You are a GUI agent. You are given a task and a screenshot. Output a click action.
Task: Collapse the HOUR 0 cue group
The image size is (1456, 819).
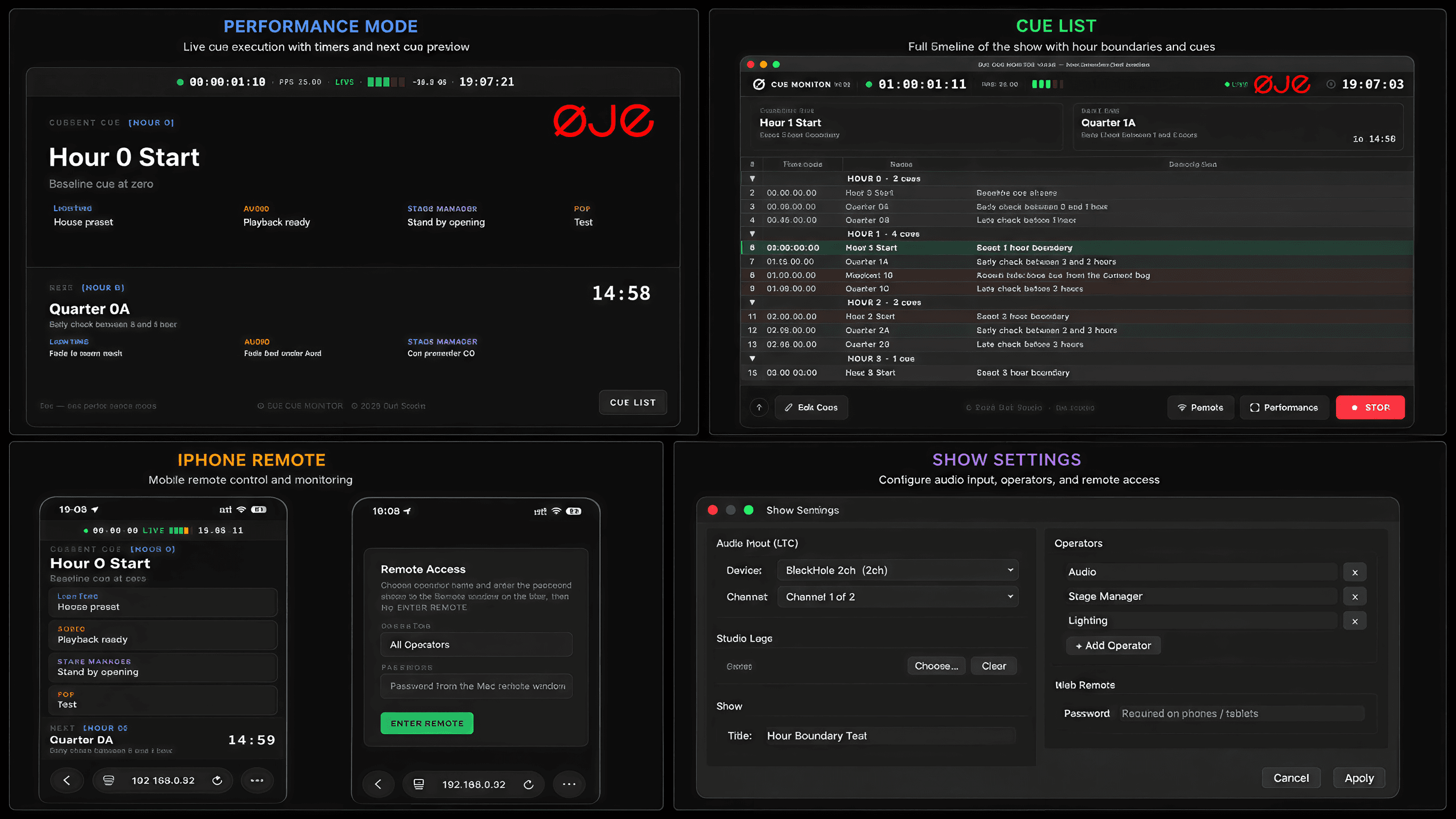point(752,179)
